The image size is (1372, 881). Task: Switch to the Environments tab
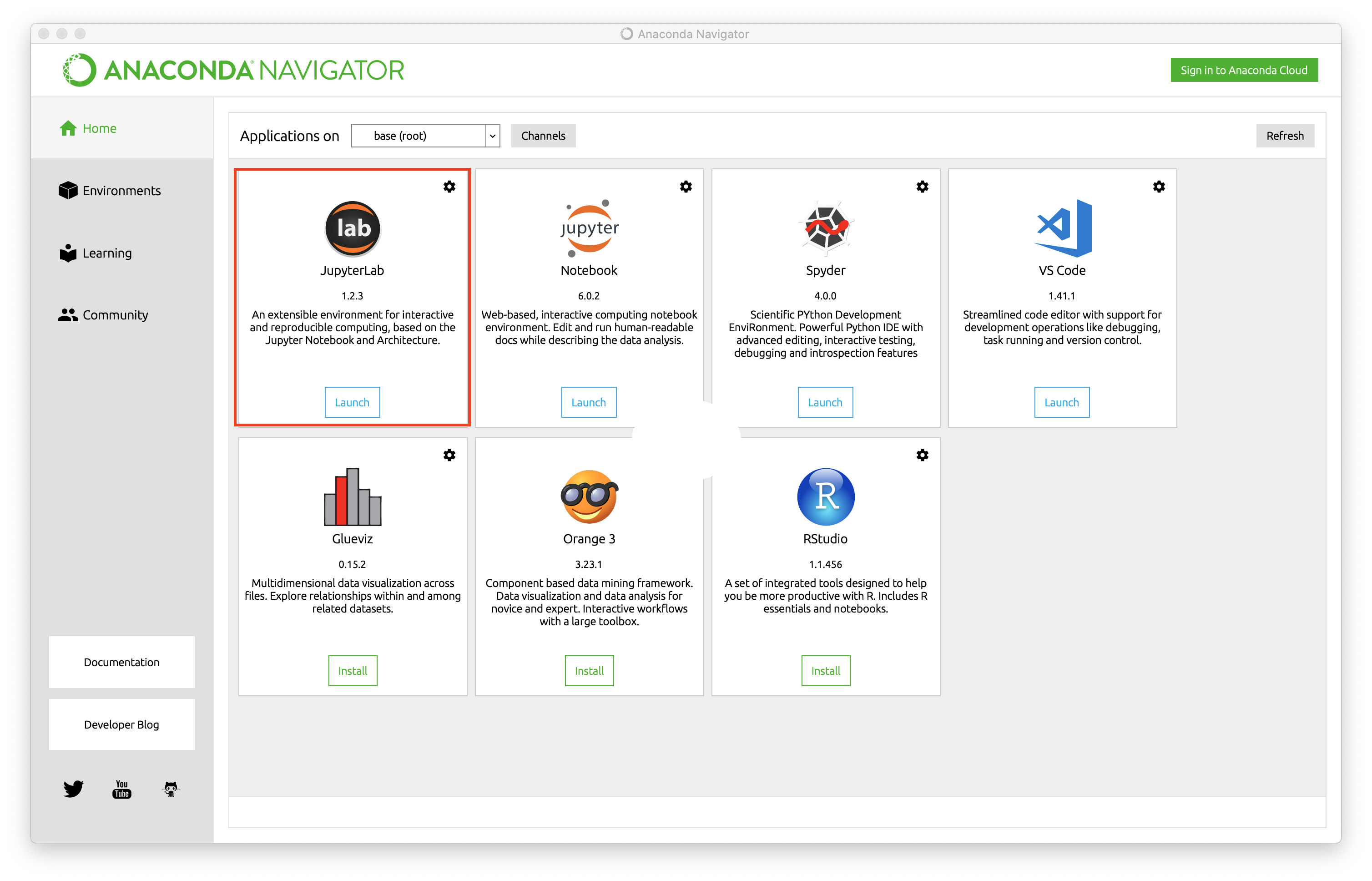click(122, 190)
